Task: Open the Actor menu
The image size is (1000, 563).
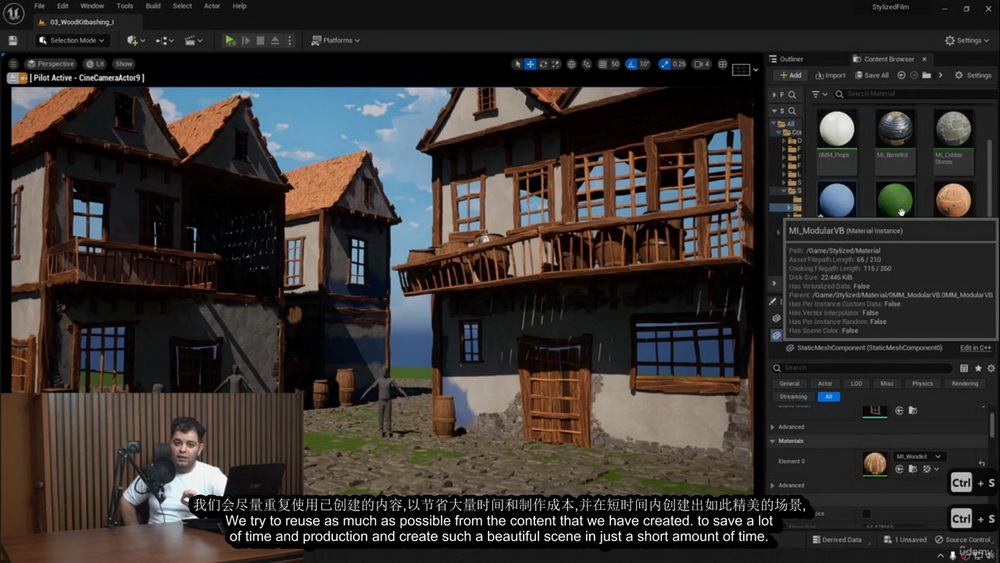Action: [x=212, y=6]
